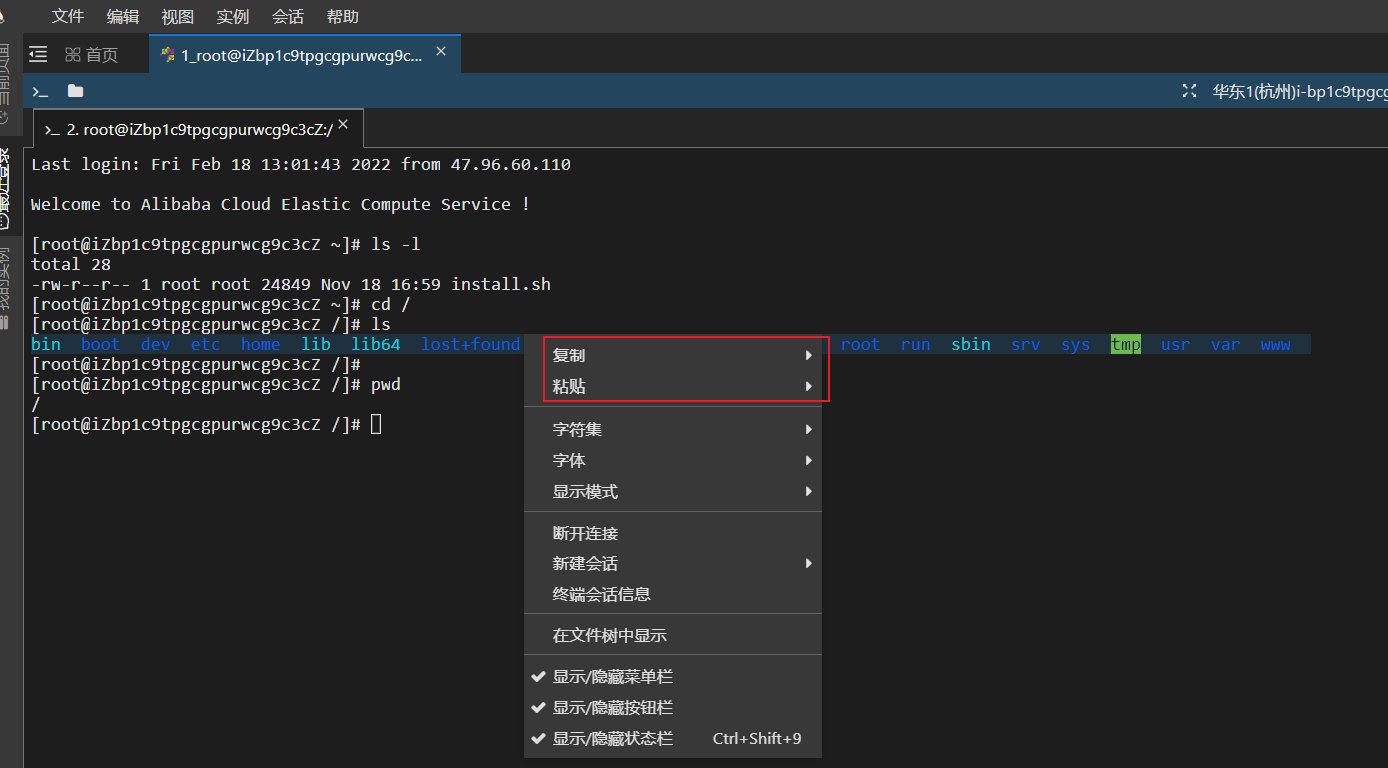Image resolution: width=1388 pixels, height=768 pixels.
Task: Click the usr directory in ls output
Action: pyautogui.click(x=1176, y=344)
